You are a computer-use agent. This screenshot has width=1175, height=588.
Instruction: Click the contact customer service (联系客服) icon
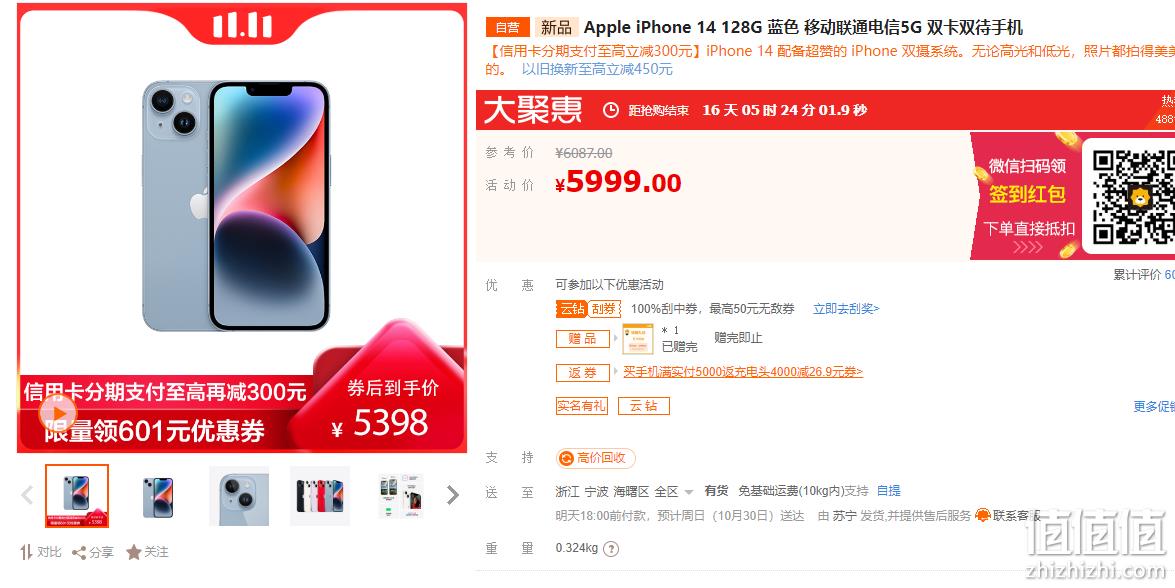[982, 515]
